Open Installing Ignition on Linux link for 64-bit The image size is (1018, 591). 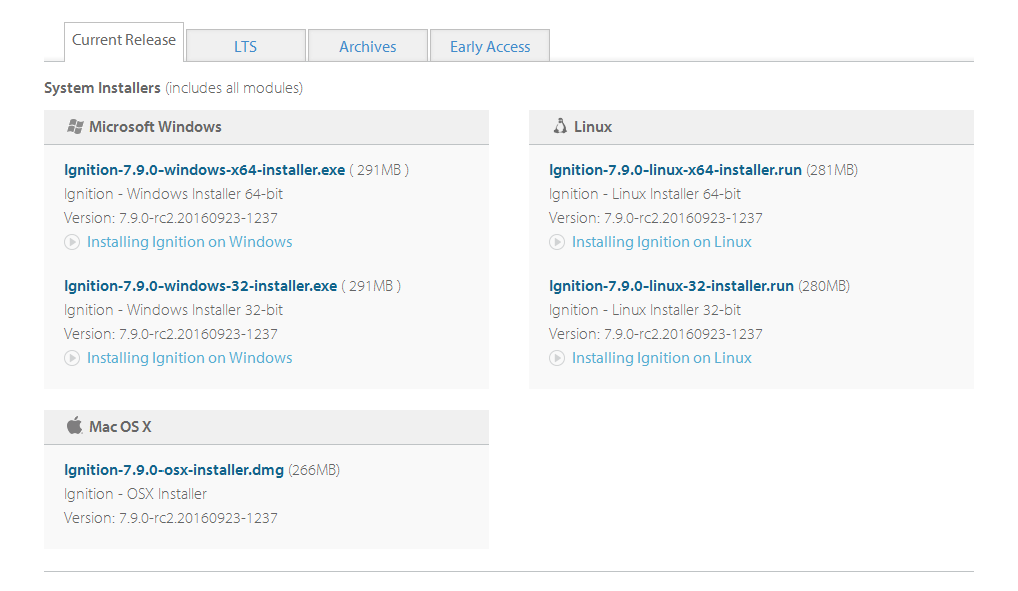[x=661, y=242]
